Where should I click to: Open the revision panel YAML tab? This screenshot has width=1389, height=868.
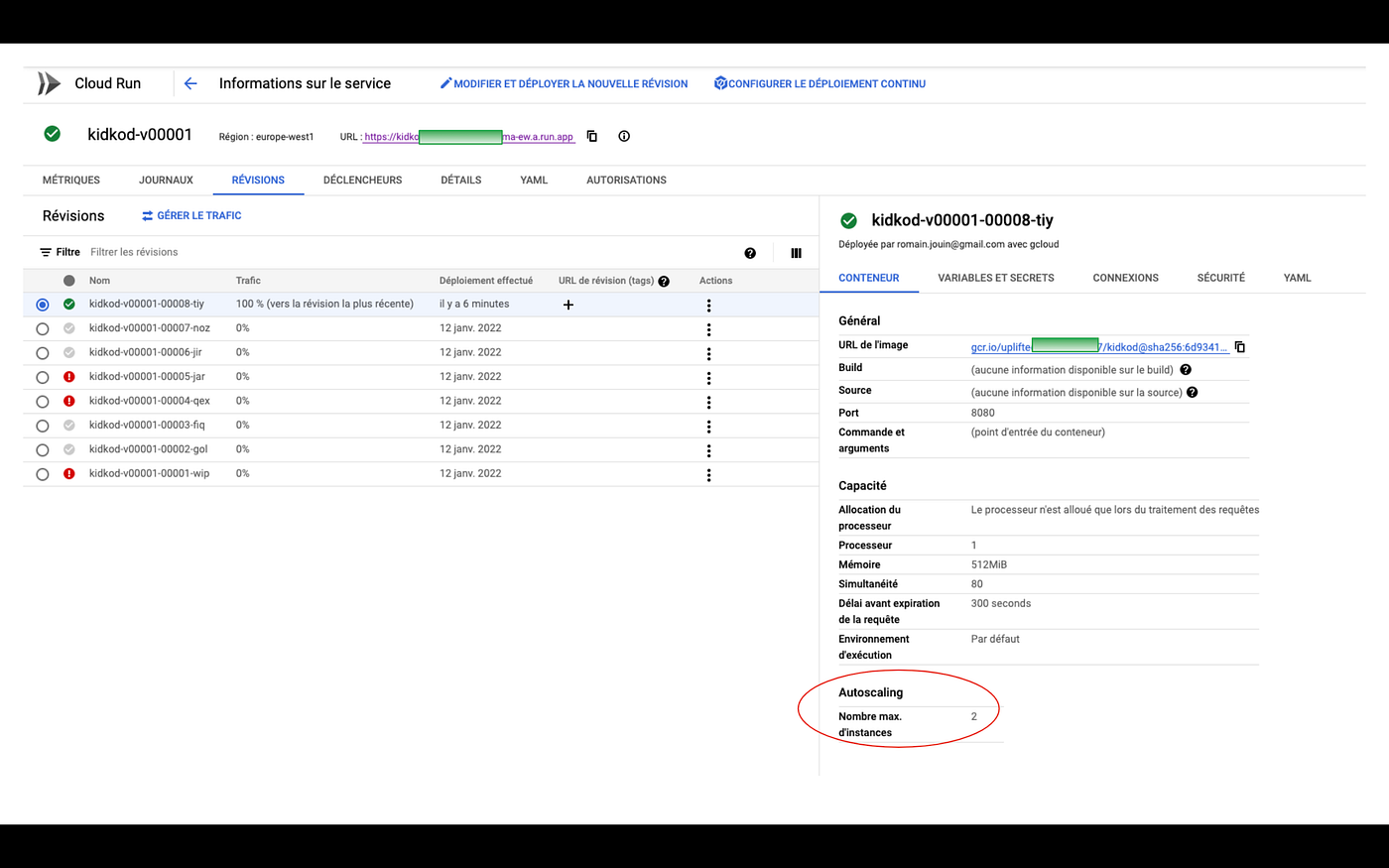pyautogui.click(x=1297, y=278)
